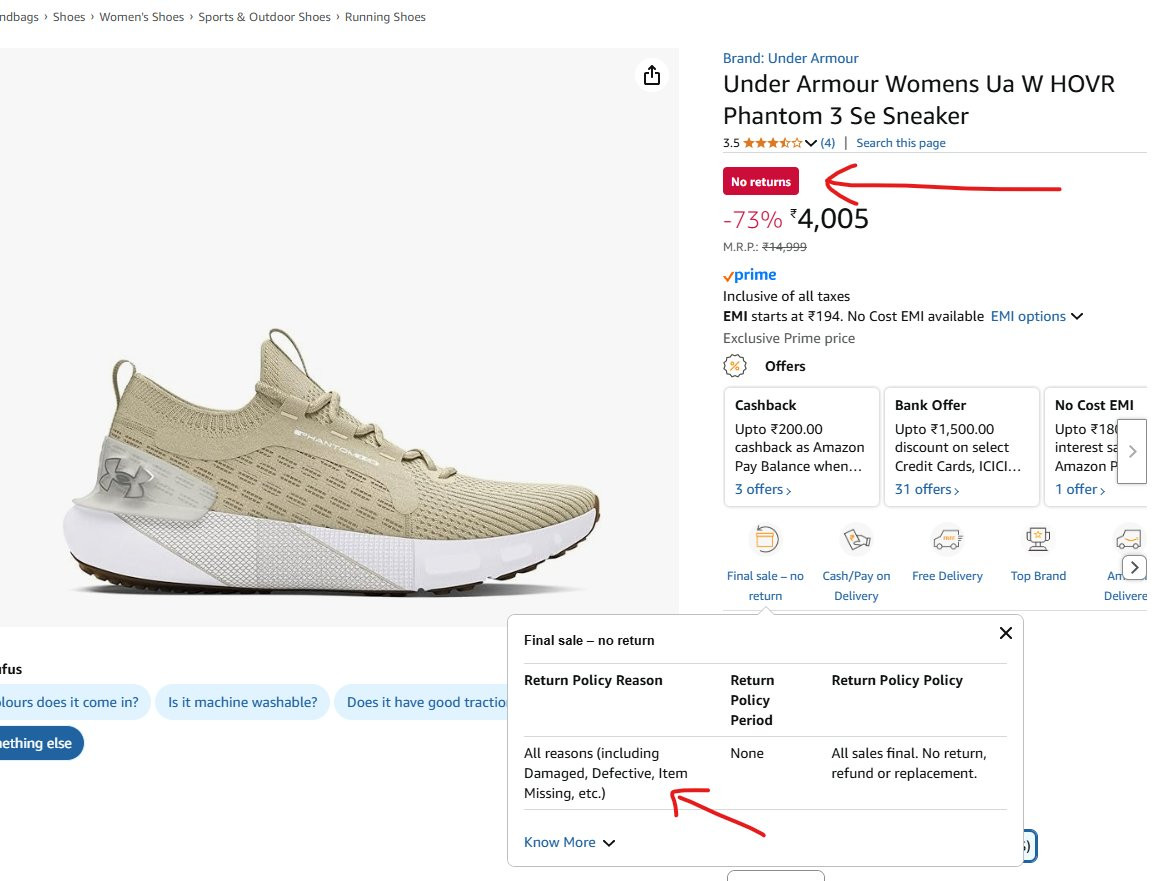Image resolution: width=1176 pixels, height=881 pixels.
Task: Click the Cash/Pay on Delivery icon
Action: 856,539
